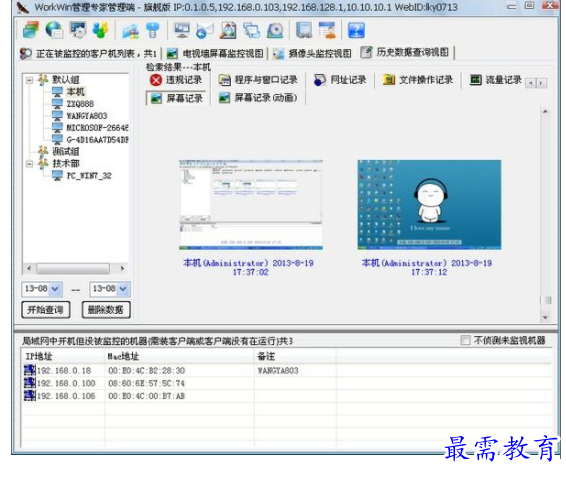Select the row for 192.168.0.106
This screenshot has width=566, height=480.
point(287,396)
